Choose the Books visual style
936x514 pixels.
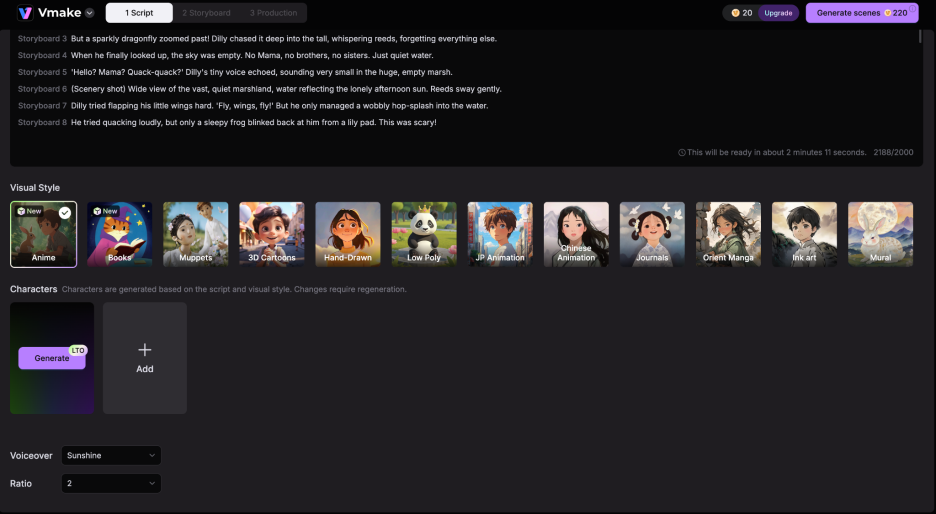click(119, 234)
